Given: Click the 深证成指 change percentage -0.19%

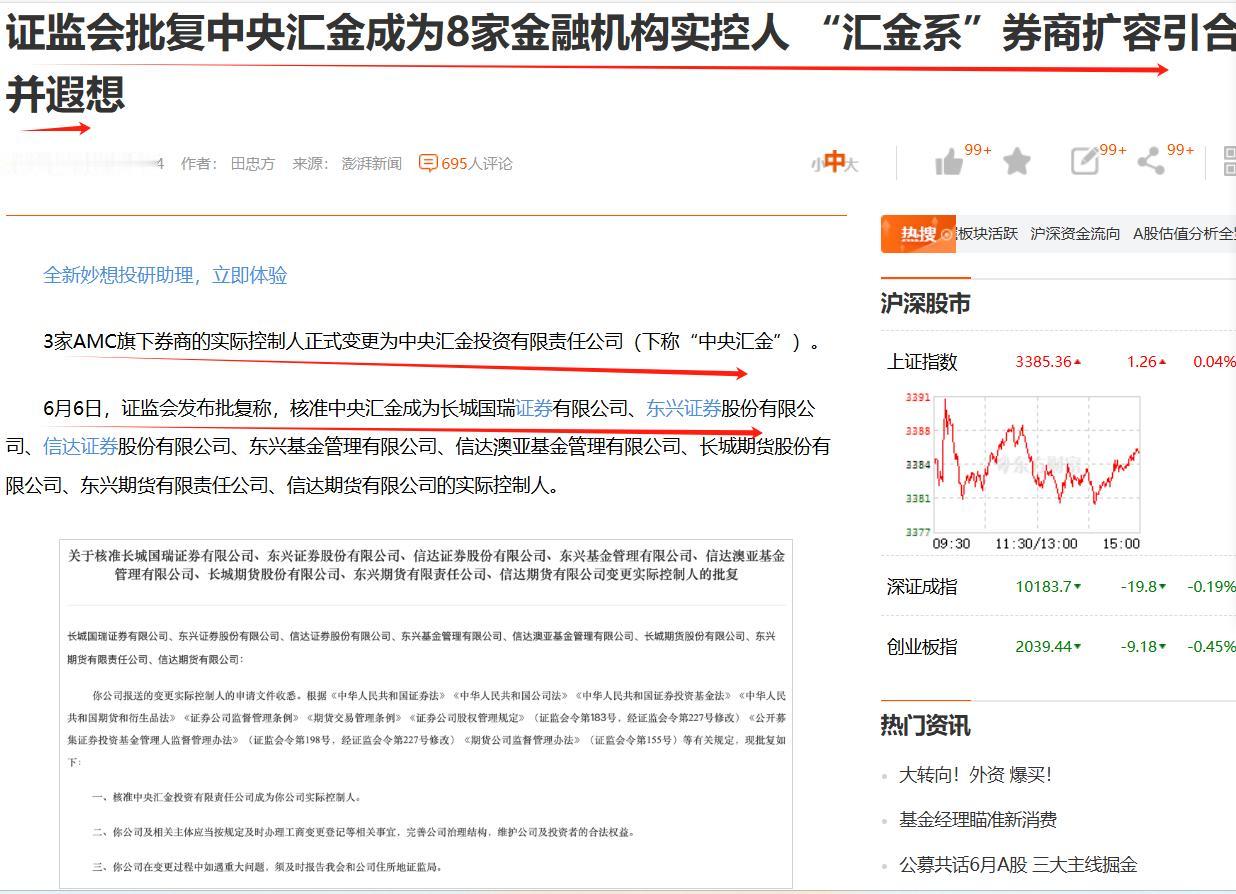Looking at the screenshot, I should tap(1211, 587).
